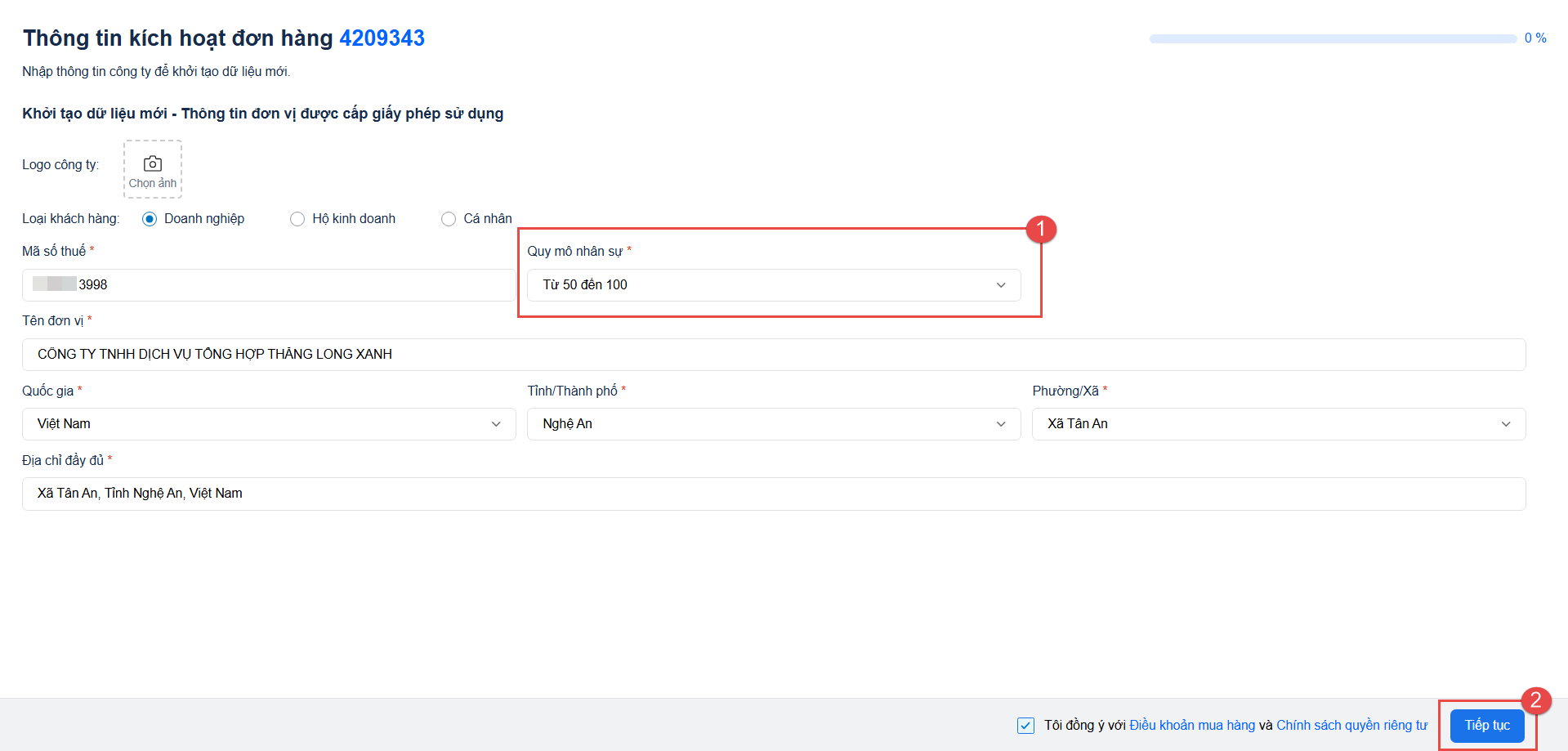Click the Địa chỉ đầy đủ field
Image resolution: width=1568 pixels, height=751 pixels.
773,494
